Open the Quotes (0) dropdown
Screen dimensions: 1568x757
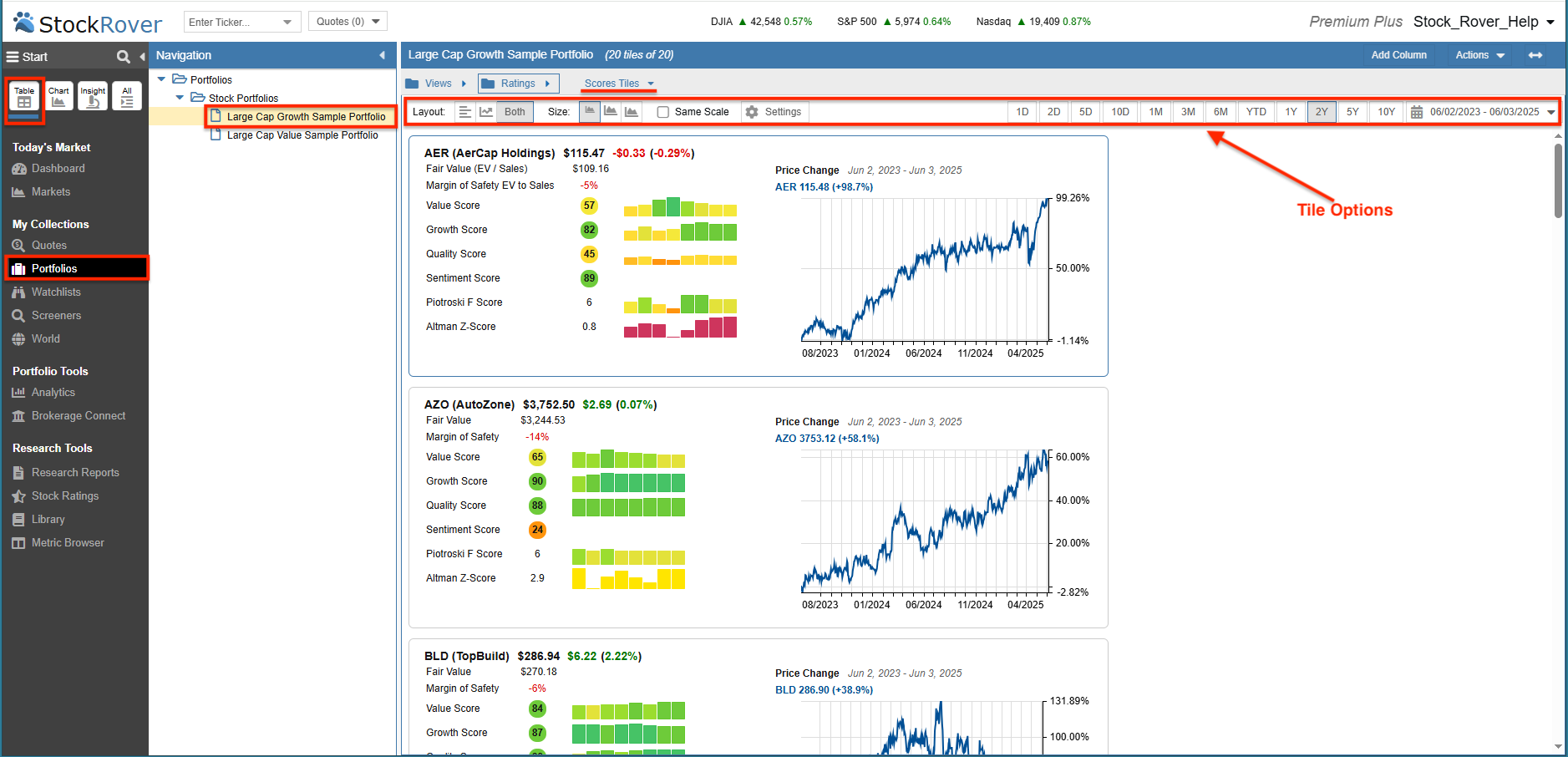click(x=348, y=22)
